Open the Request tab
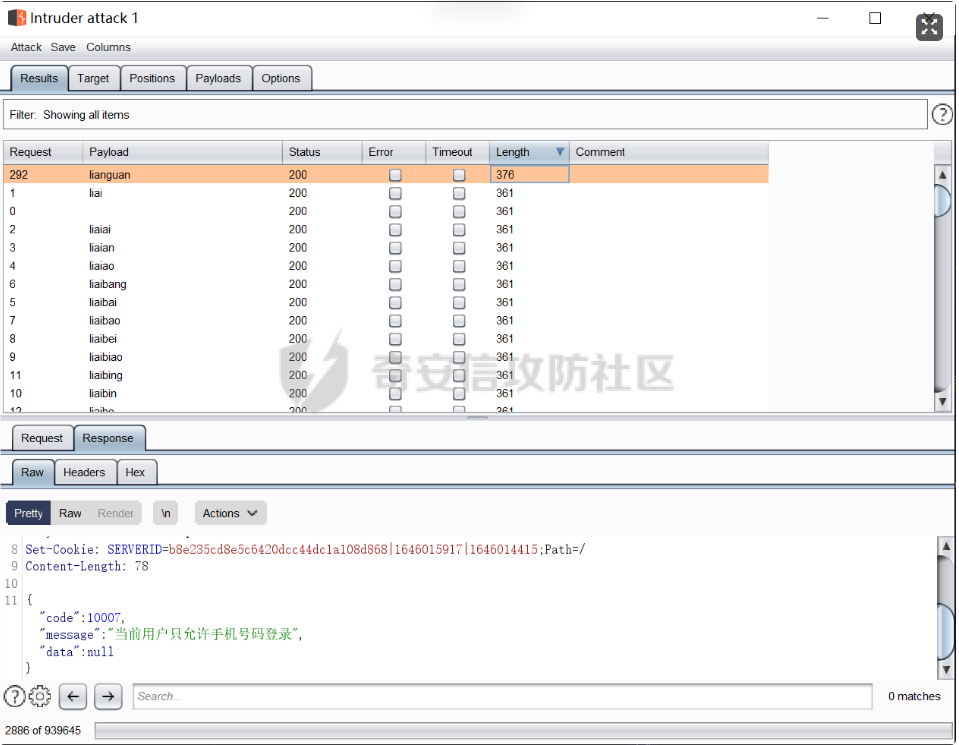Viewport: 959px width, 745px height. [42, 438]
